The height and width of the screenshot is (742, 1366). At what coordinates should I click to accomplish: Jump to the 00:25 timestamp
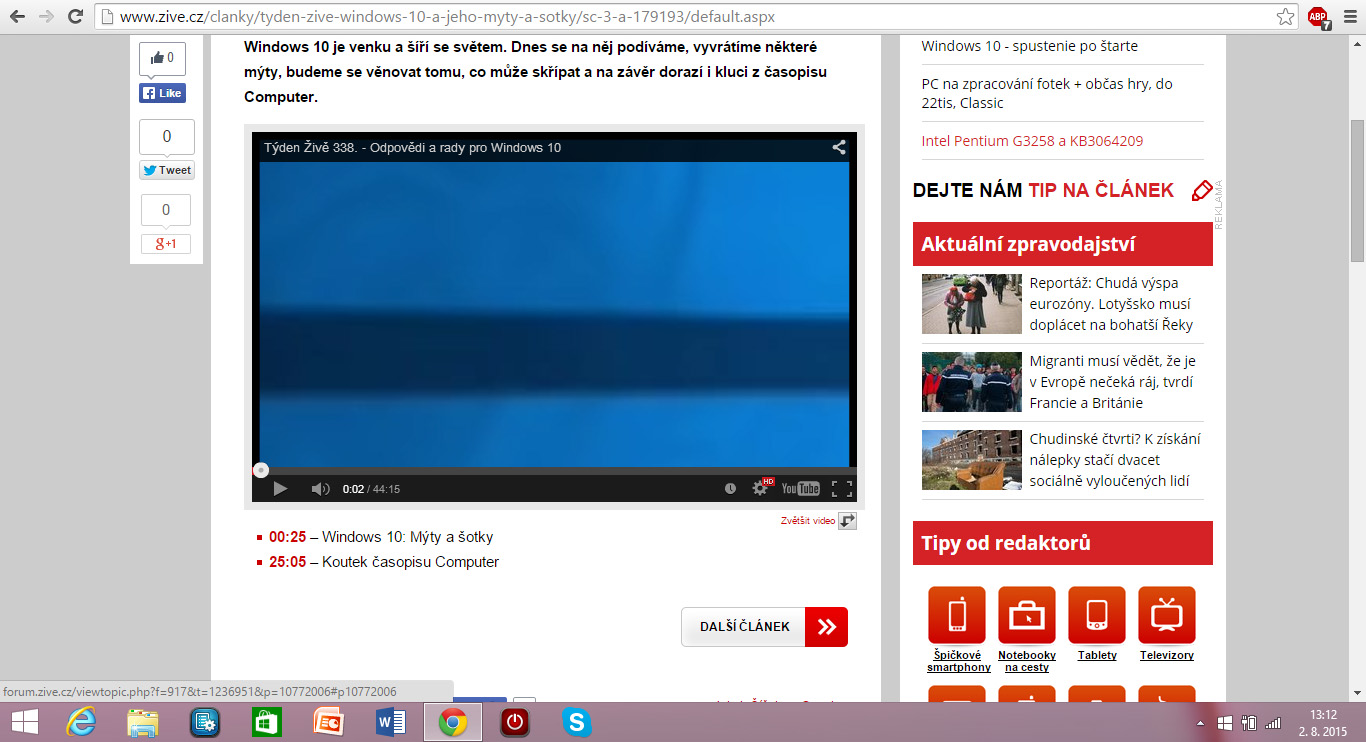pyautogui.click(x=288, y=537)
